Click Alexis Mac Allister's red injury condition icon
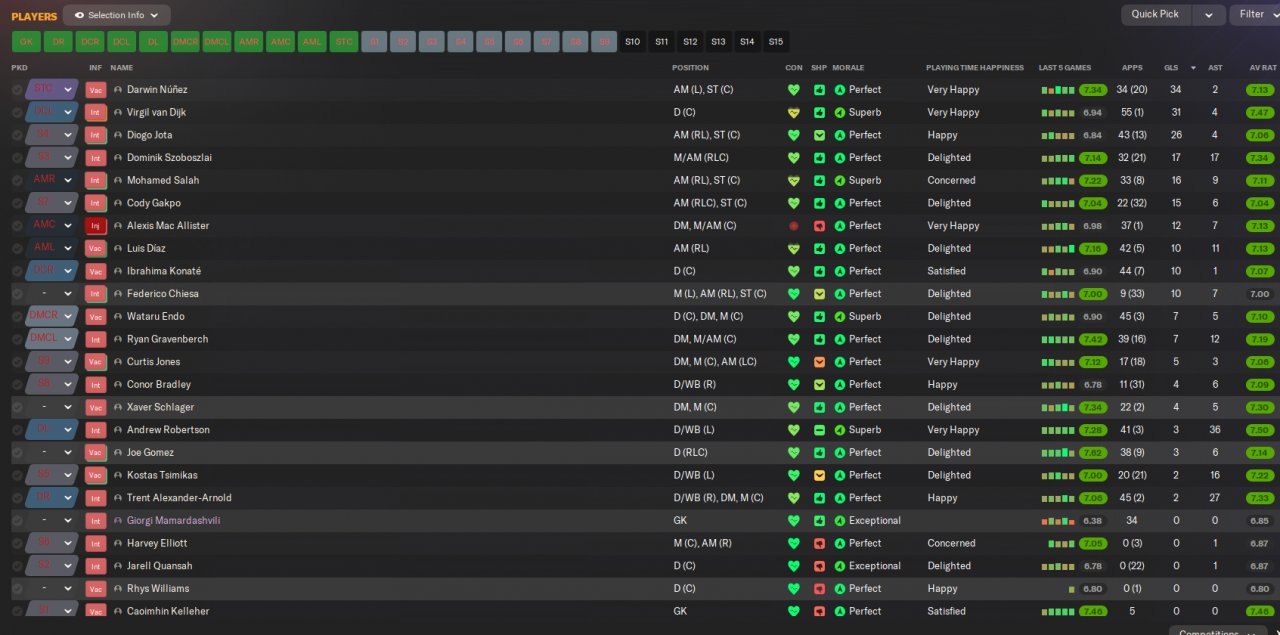The image size is (1280, 635). 794,226
